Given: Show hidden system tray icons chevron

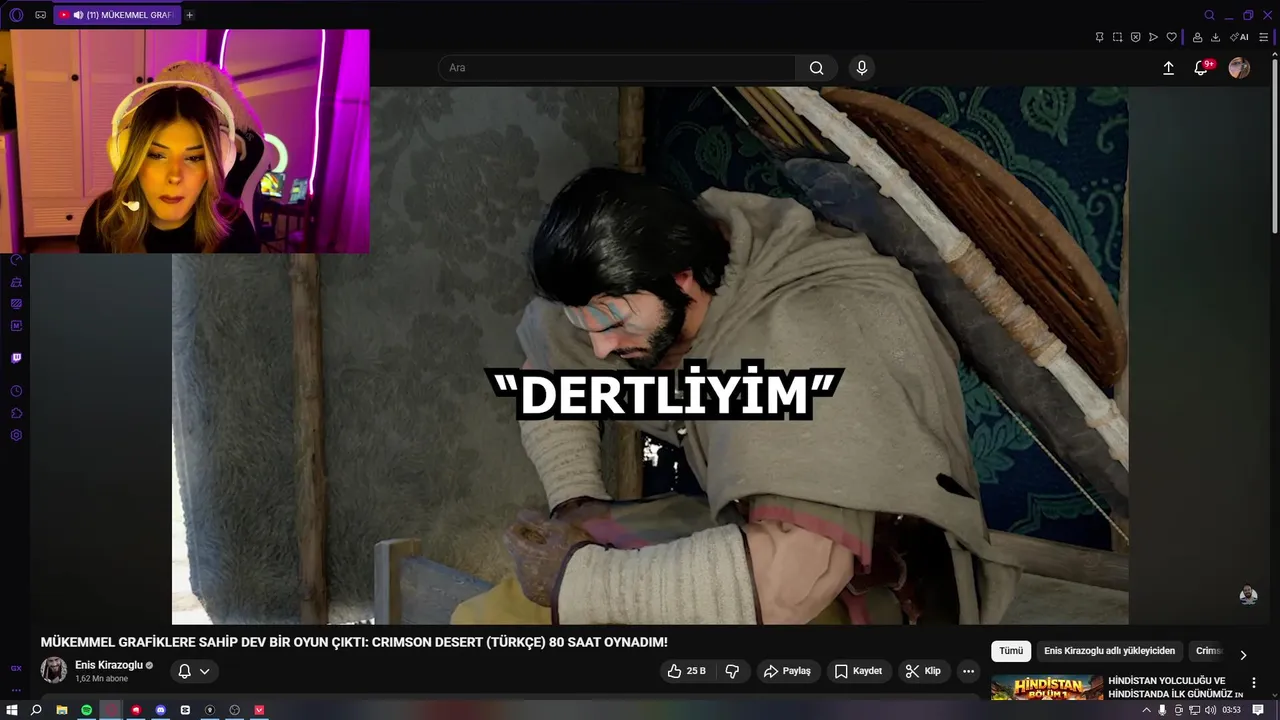Looking at the screenshot, I should click(1147, 710).
